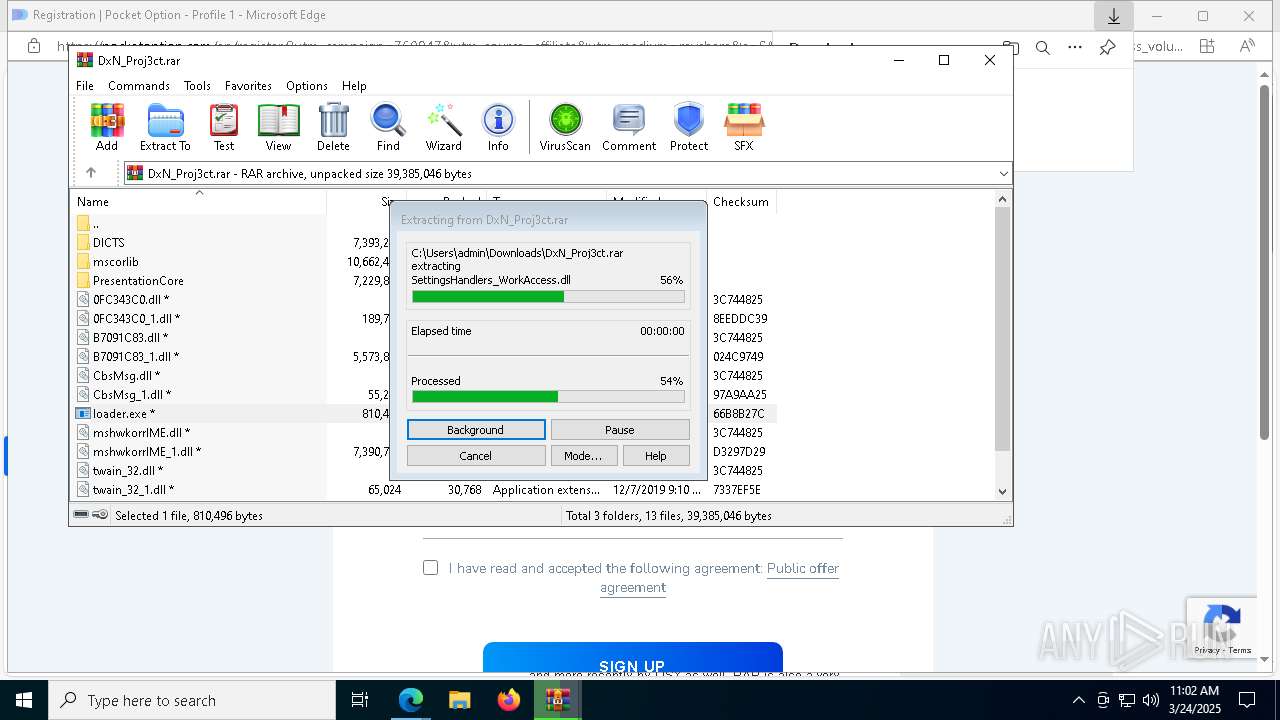The height and width of the screenshot is (720, 1280).
Task: Expand the archive path dropdown
Action: pyautogui.click(x=1003, y=173)
